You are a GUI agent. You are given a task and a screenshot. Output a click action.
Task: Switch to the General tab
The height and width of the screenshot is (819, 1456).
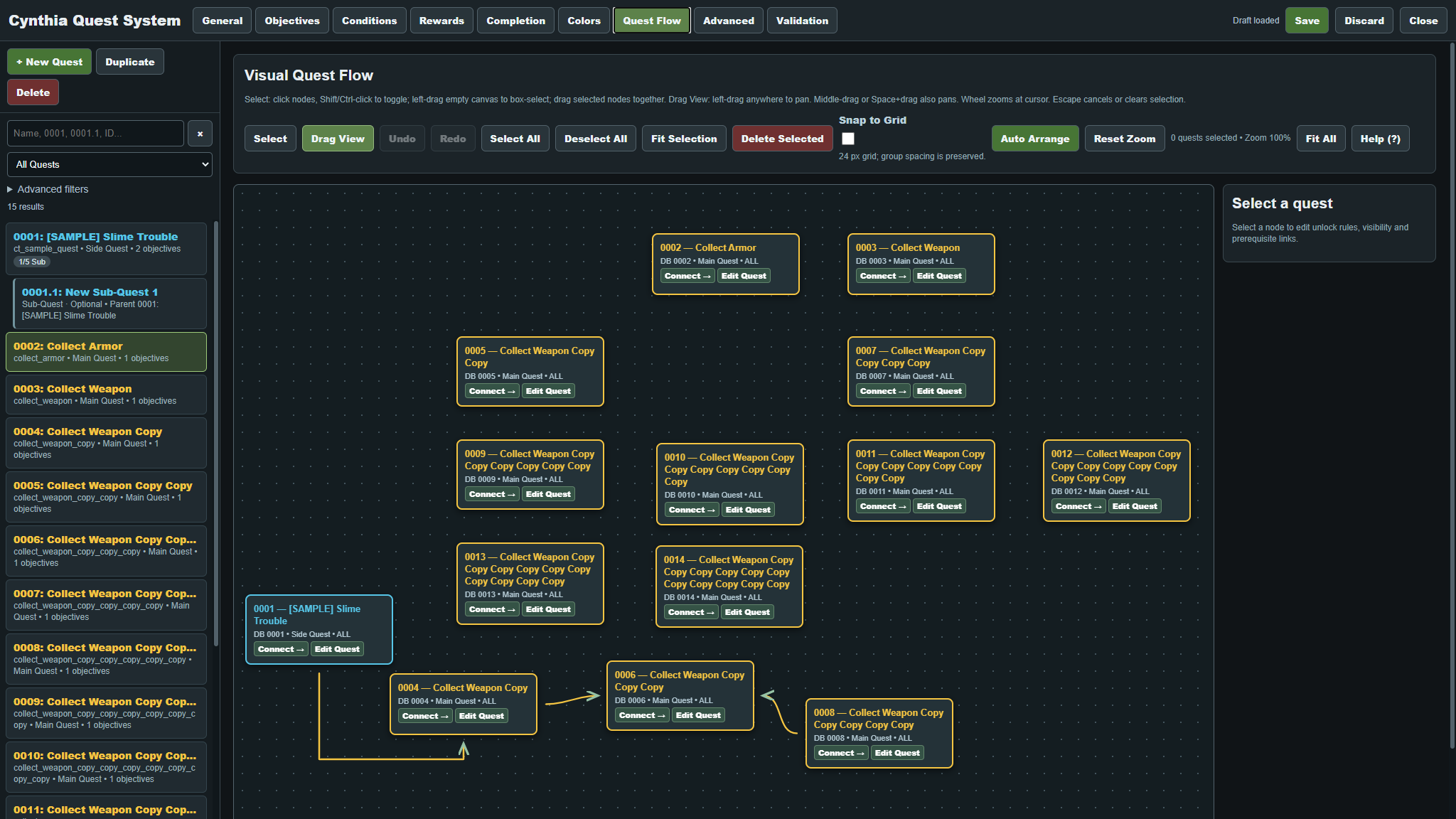[222, 21]
